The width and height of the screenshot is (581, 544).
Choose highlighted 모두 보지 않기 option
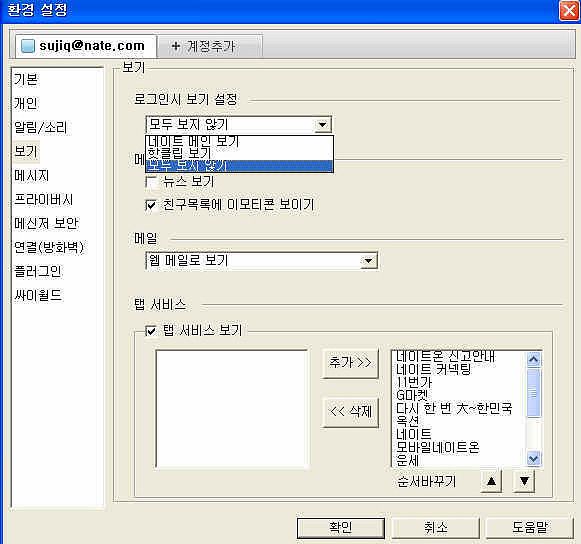(239, 166)
